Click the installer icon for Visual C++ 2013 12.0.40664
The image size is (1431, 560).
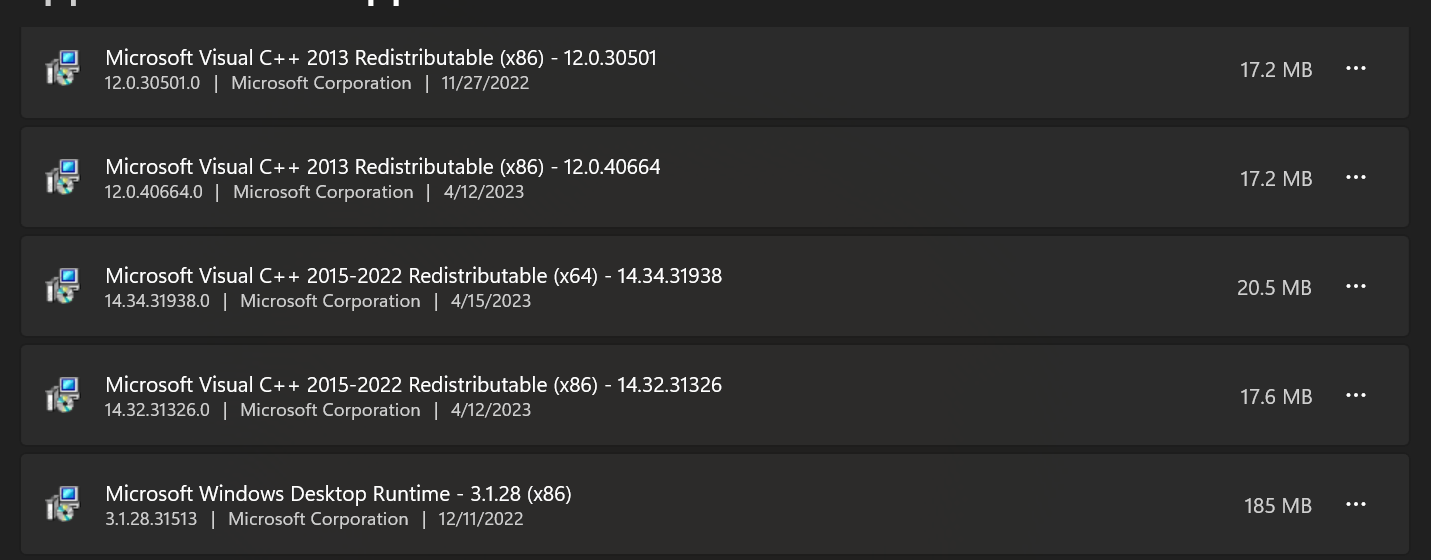[63, 178]
